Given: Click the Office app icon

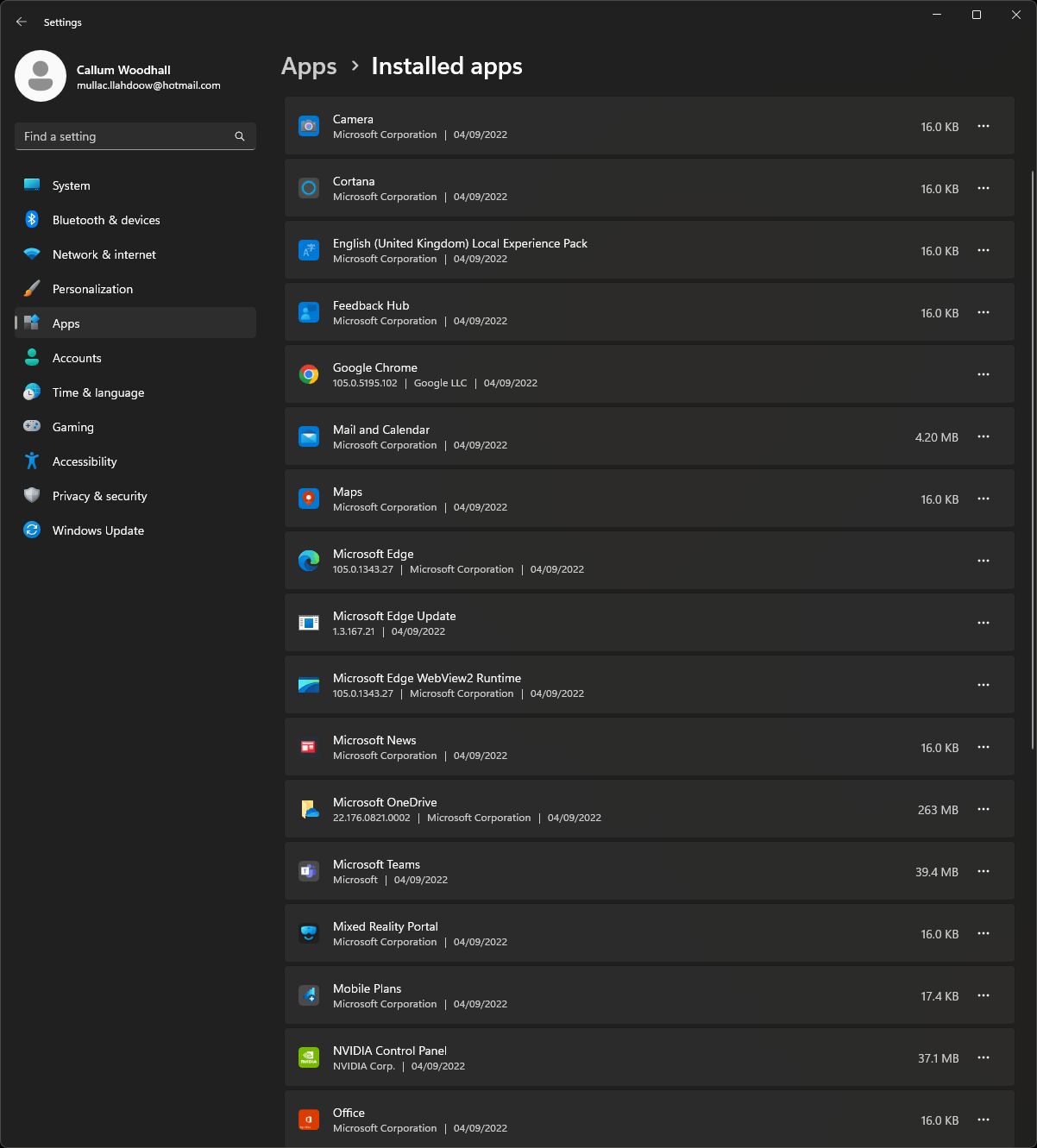Looking at the screenshot, I should point(309,1120).
